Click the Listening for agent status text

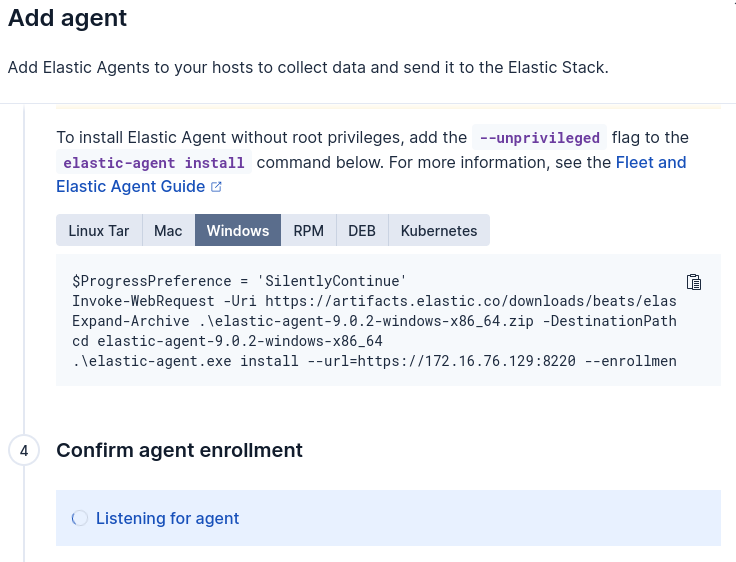168,518
